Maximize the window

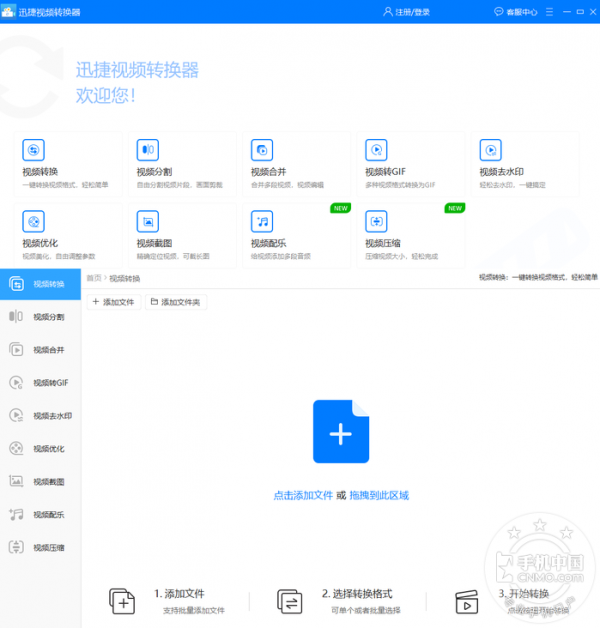(x=580, y=12)
